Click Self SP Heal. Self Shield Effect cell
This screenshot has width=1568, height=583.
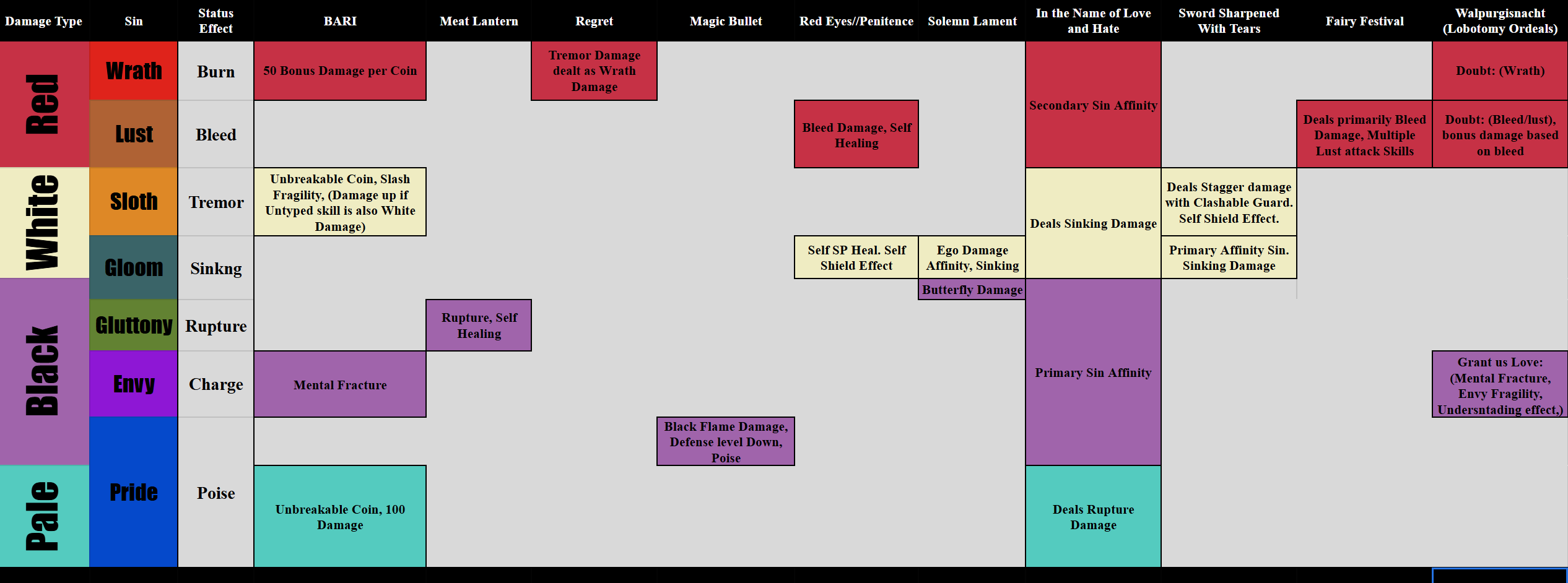pyautogui.click(x=856, y=257)
